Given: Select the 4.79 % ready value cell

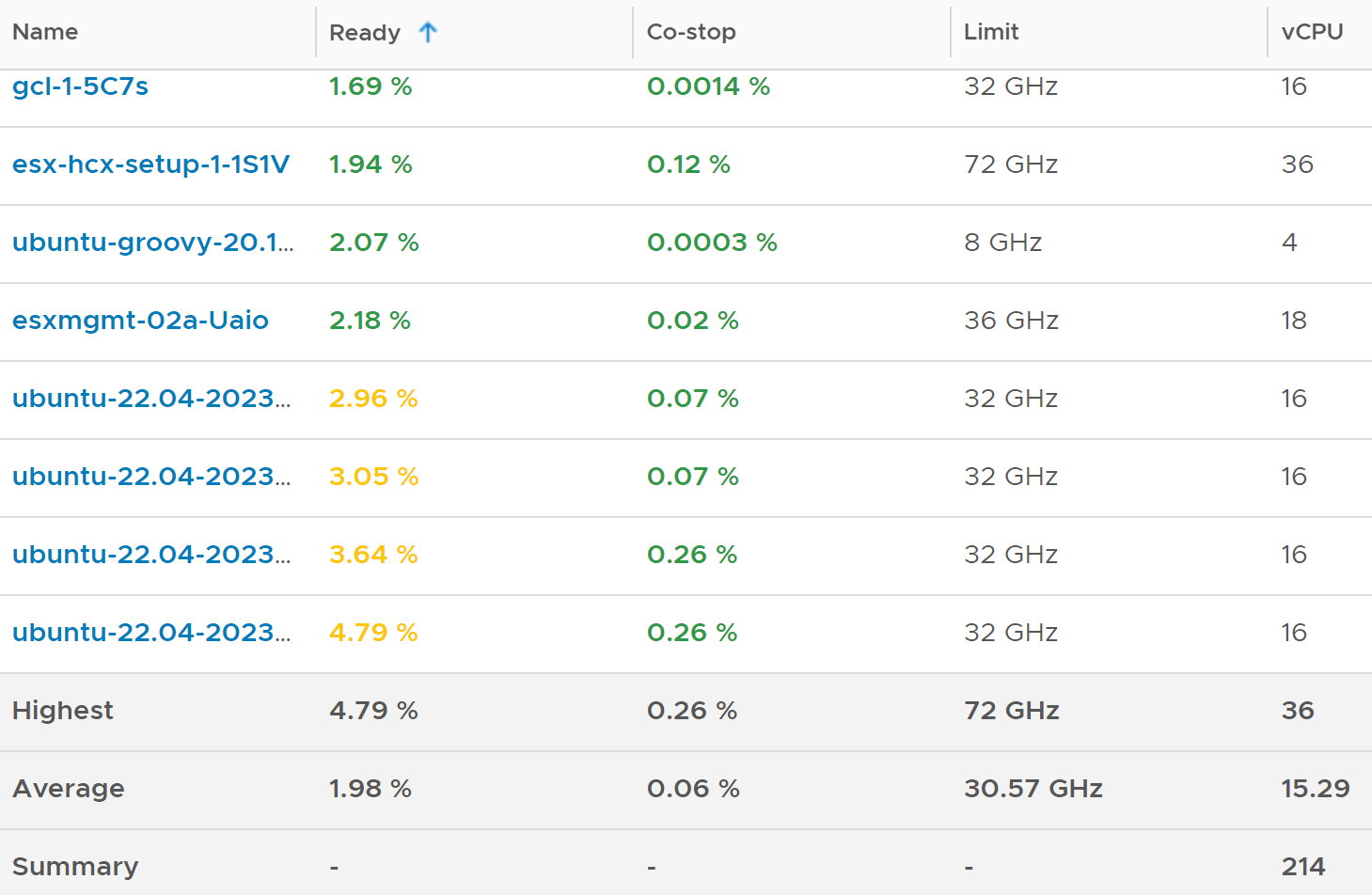Looking at the screenshot, I should [x=373, y=633].
